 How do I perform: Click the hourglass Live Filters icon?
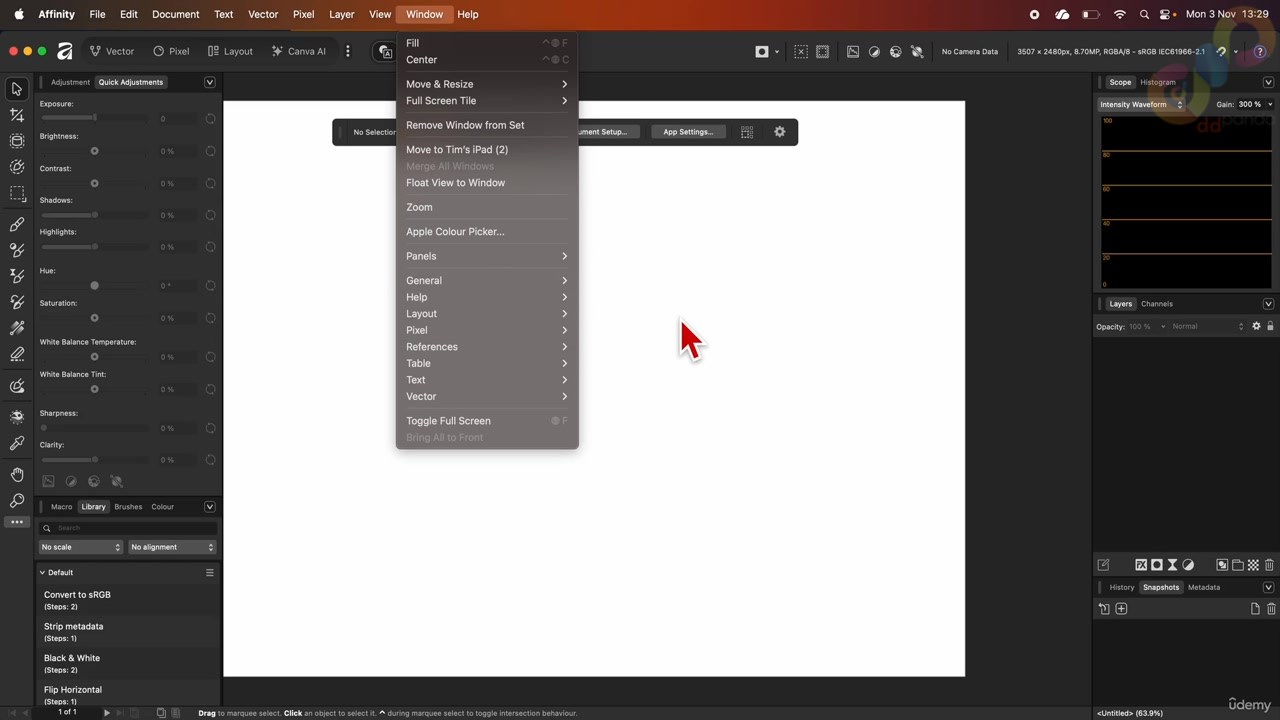pos(1173,565)
